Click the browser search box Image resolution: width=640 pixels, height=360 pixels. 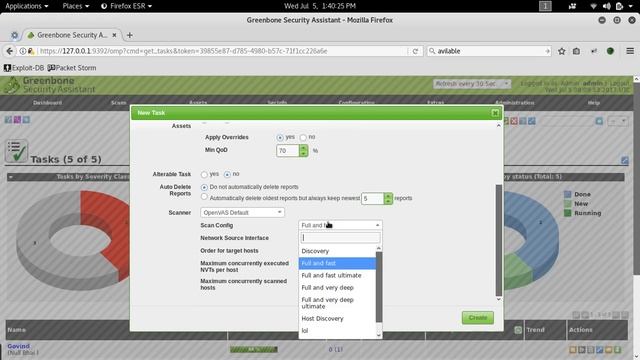coord(489,51)
